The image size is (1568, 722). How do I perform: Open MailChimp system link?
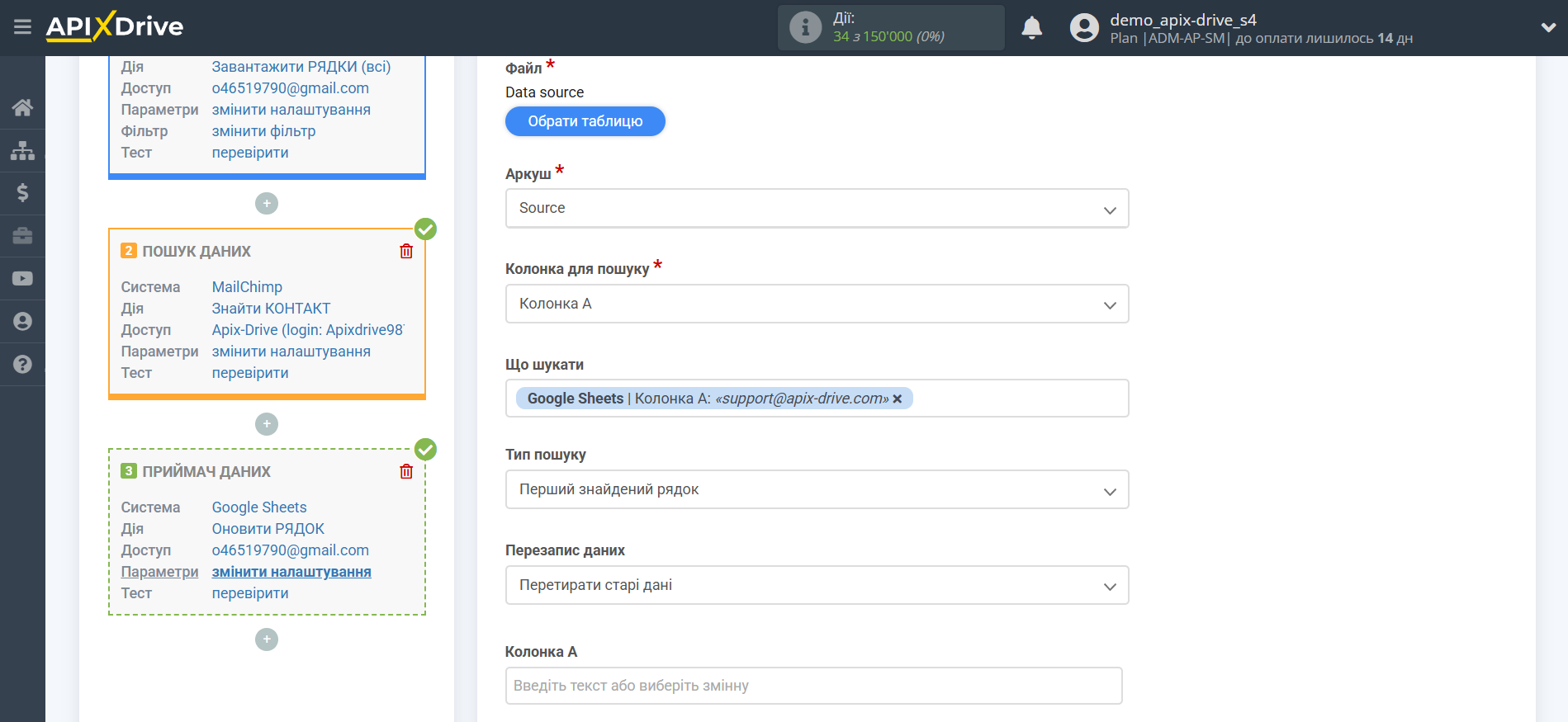click(x=247, y=287)
